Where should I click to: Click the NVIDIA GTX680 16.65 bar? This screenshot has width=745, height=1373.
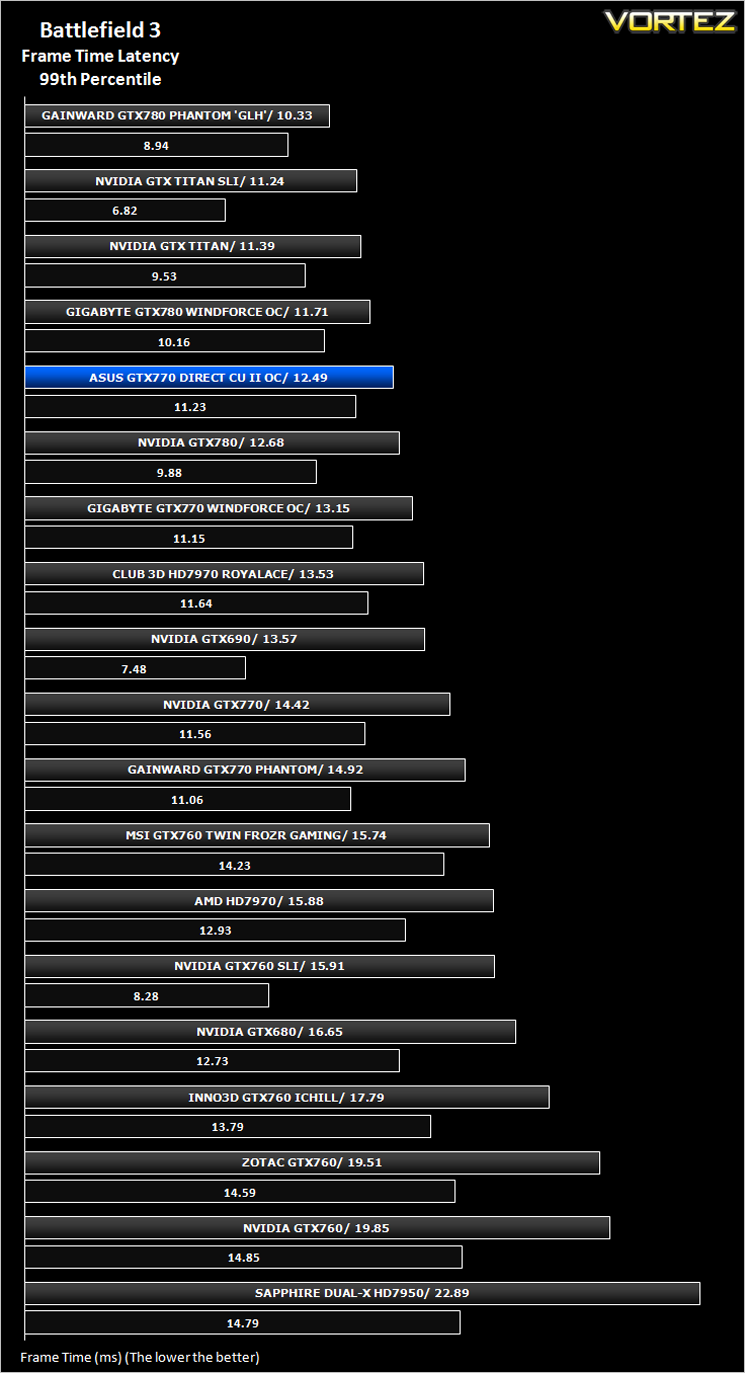(x=270, y=1032)
